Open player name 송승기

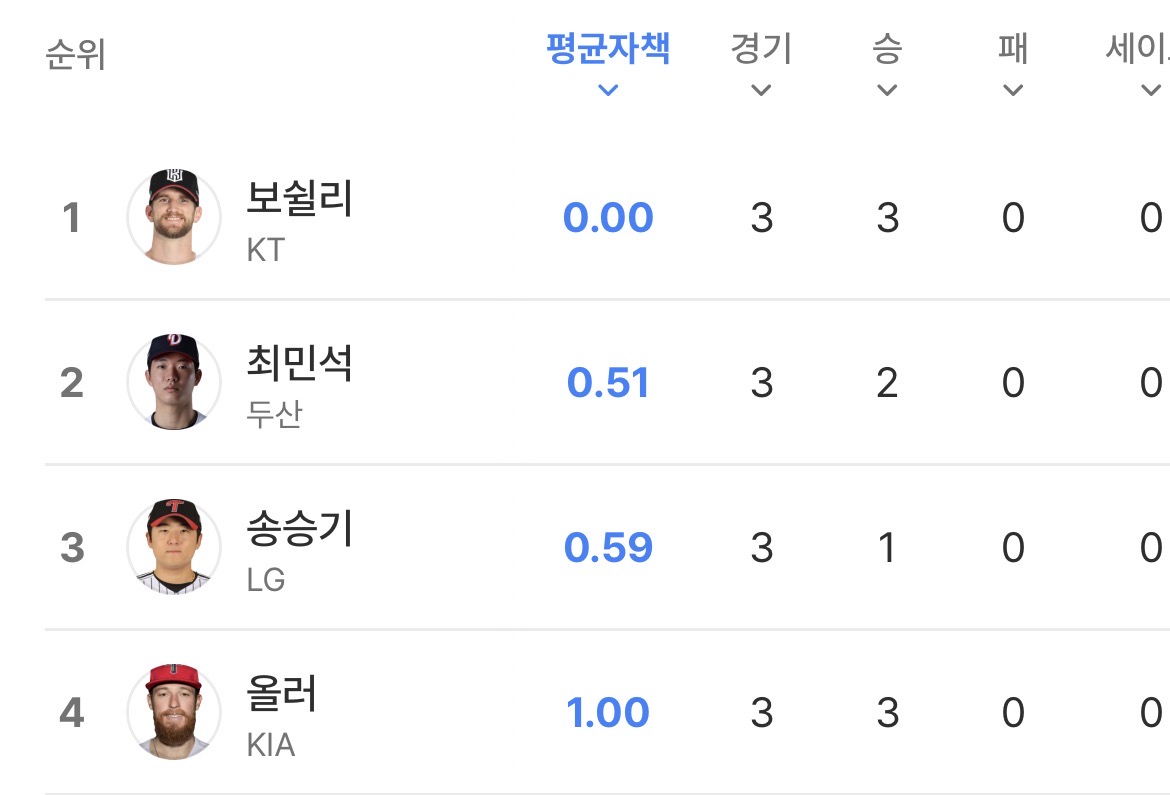[299, 529]
